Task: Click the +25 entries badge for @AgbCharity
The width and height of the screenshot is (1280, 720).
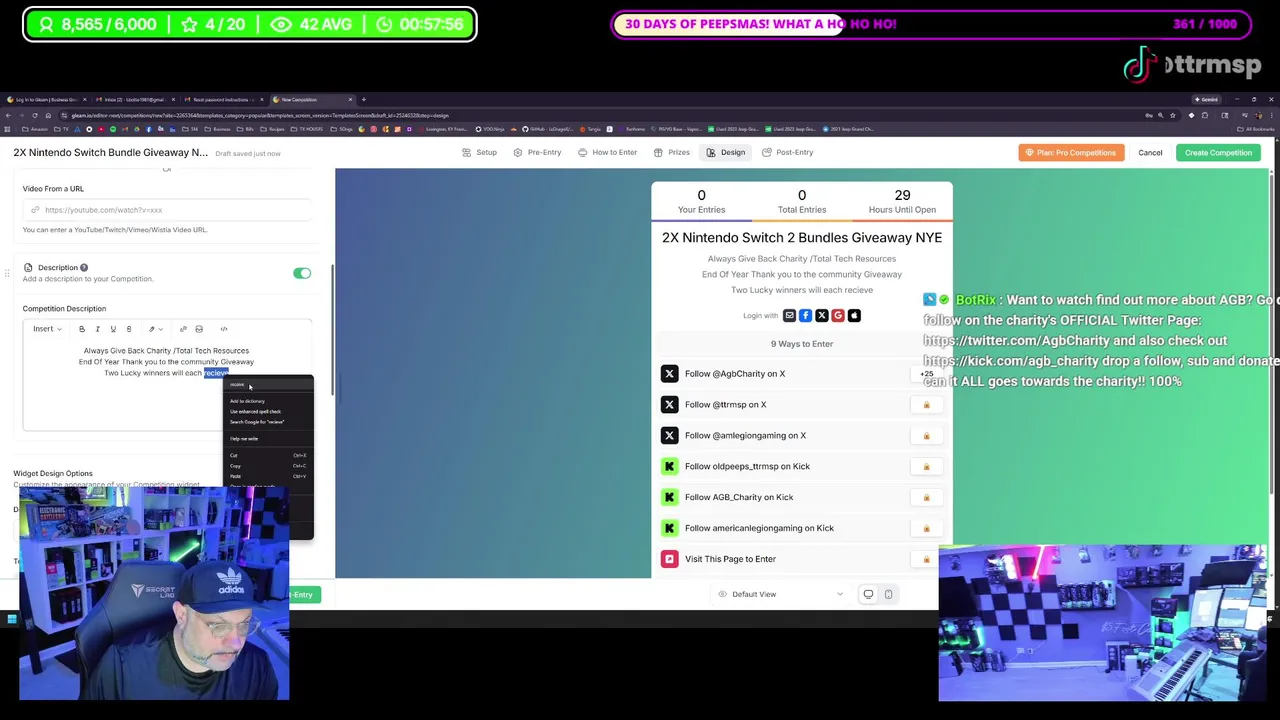Action: (x=926, y=374)
